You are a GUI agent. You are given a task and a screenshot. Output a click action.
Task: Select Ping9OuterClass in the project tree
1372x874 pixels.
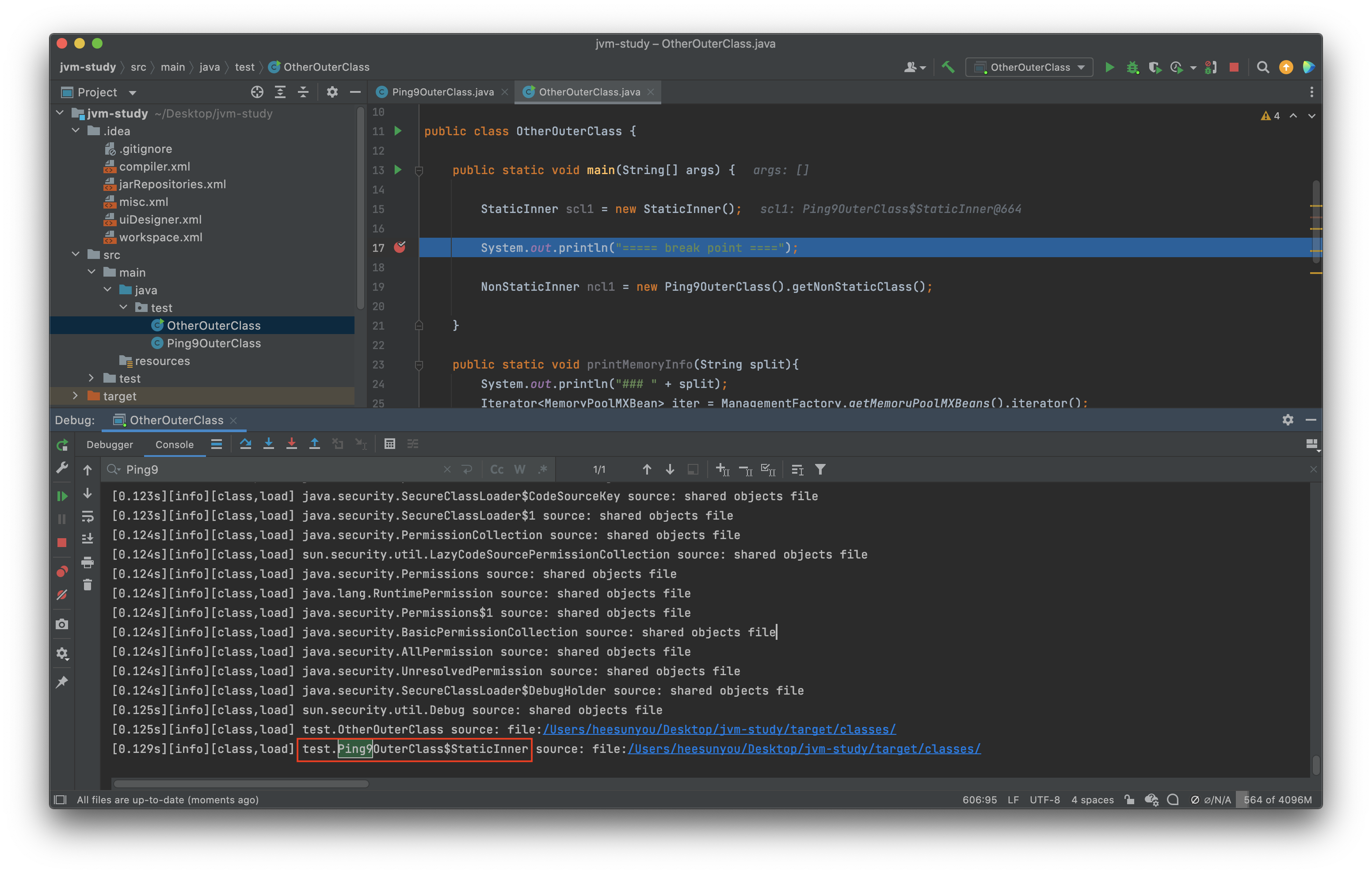point(213,343)
